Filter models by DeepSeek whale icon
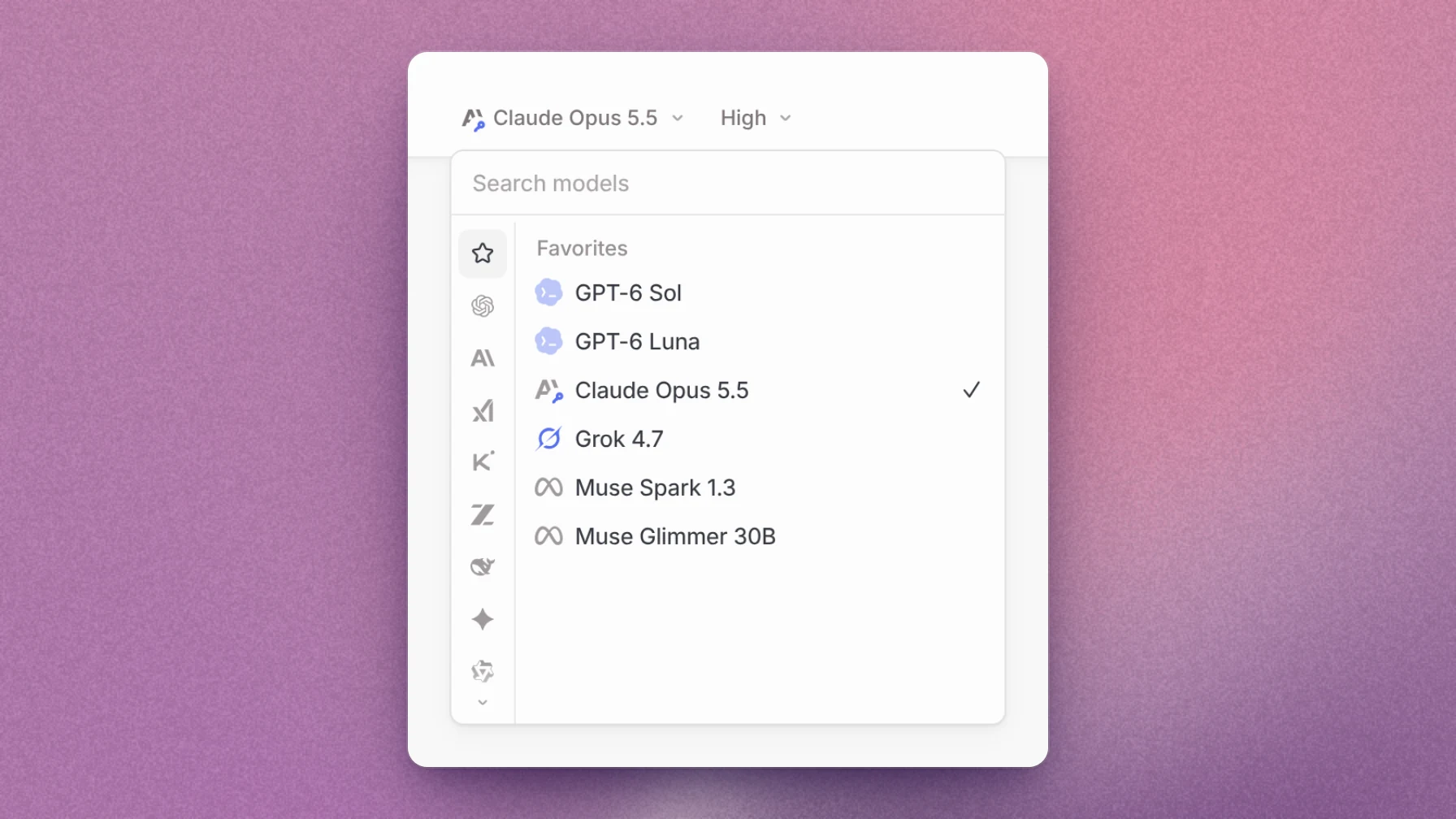Image resolution: width=1456 pixels, height=819 pixels. point(483,566)
